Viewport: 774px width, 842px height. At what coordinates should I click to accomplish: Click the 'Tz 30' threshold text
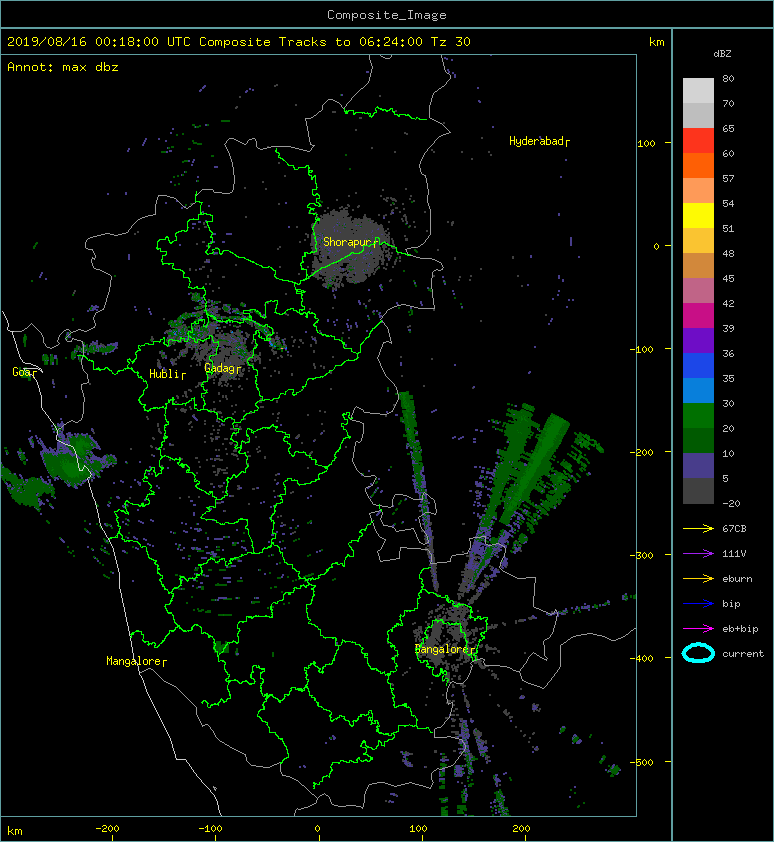[451, 42]
